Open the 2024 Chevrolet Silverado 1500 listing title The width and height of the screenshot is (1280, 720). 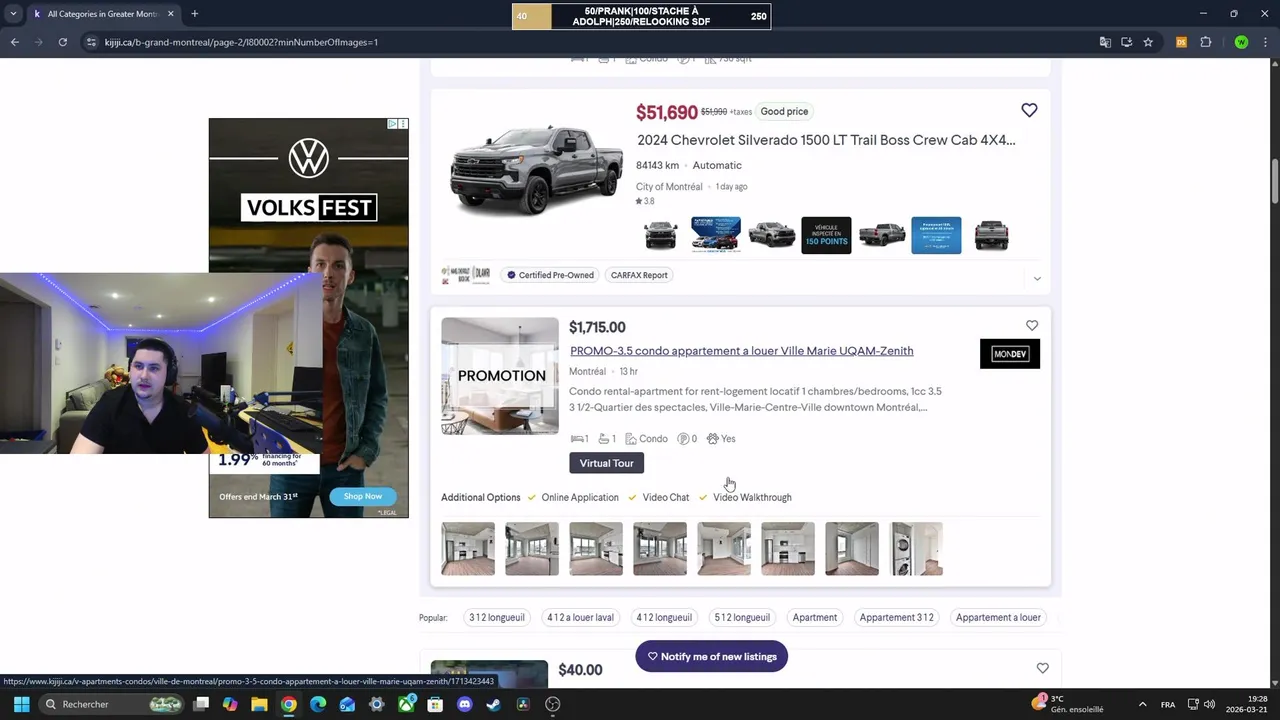[826, 140]
